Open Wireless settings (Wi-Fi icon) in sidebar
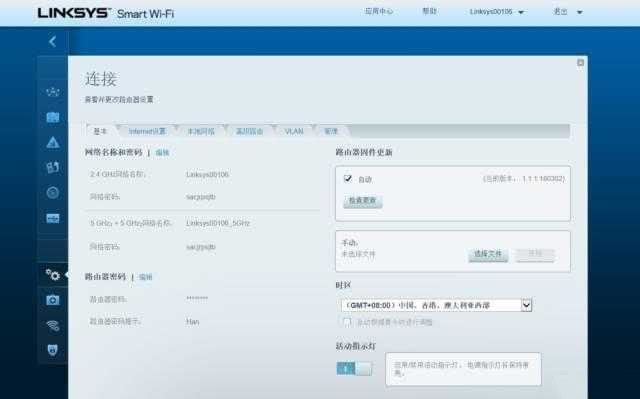Viewport: 640px width, 399px height. point(53,325)
